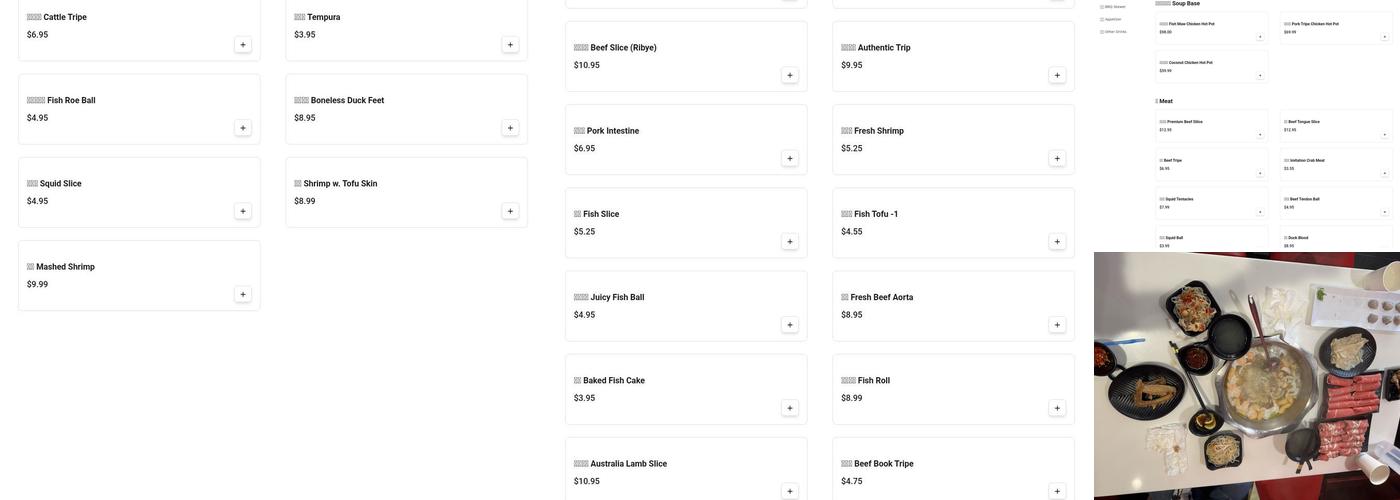Add Australia Lamb Slice to cart

(x=790, y=491)
